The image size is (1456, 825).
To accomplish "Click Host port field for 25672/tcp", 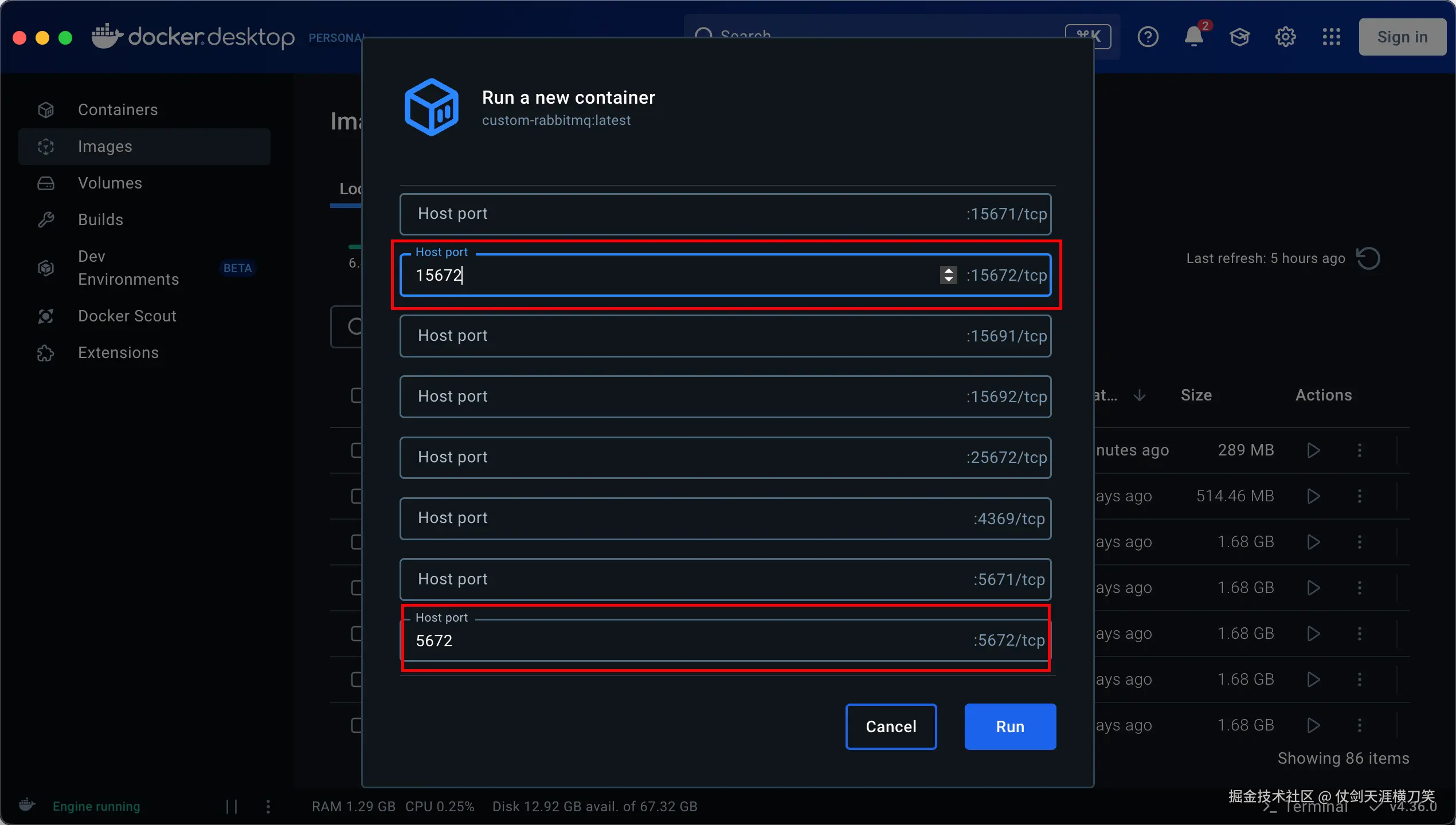I will point(676,457).
